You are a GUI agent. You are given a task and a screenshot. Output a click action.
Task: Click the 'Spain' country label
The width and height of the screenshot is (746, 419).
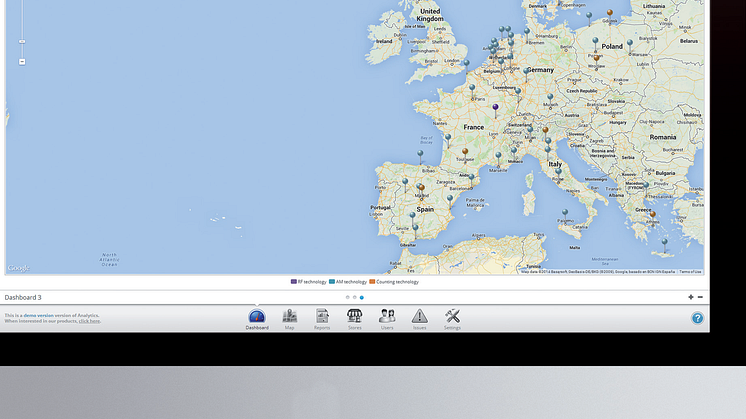point(425,209)
